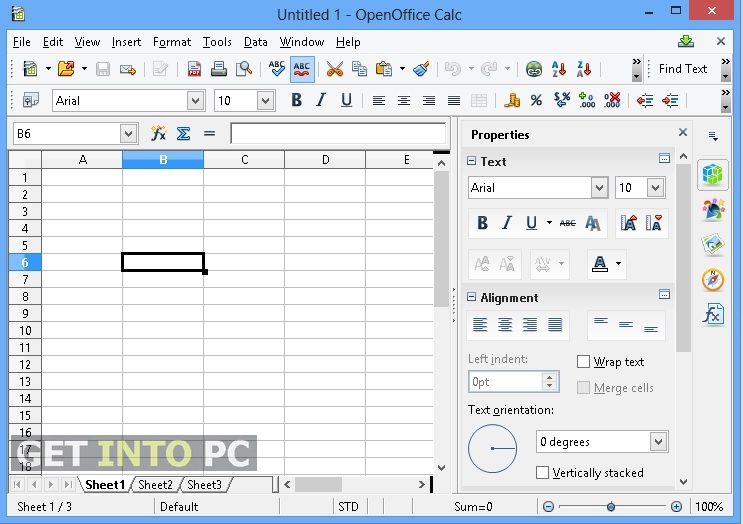Click the Copy icon
This screenshot has height=524, width=743.
coord(359,69)
